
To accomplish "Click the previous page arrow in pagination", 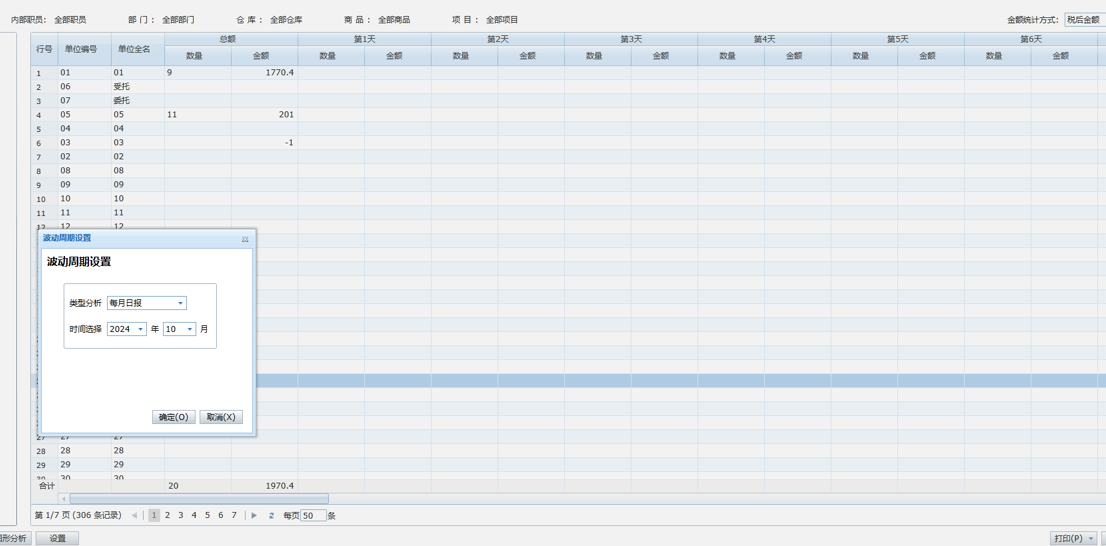I will point(135,516).
